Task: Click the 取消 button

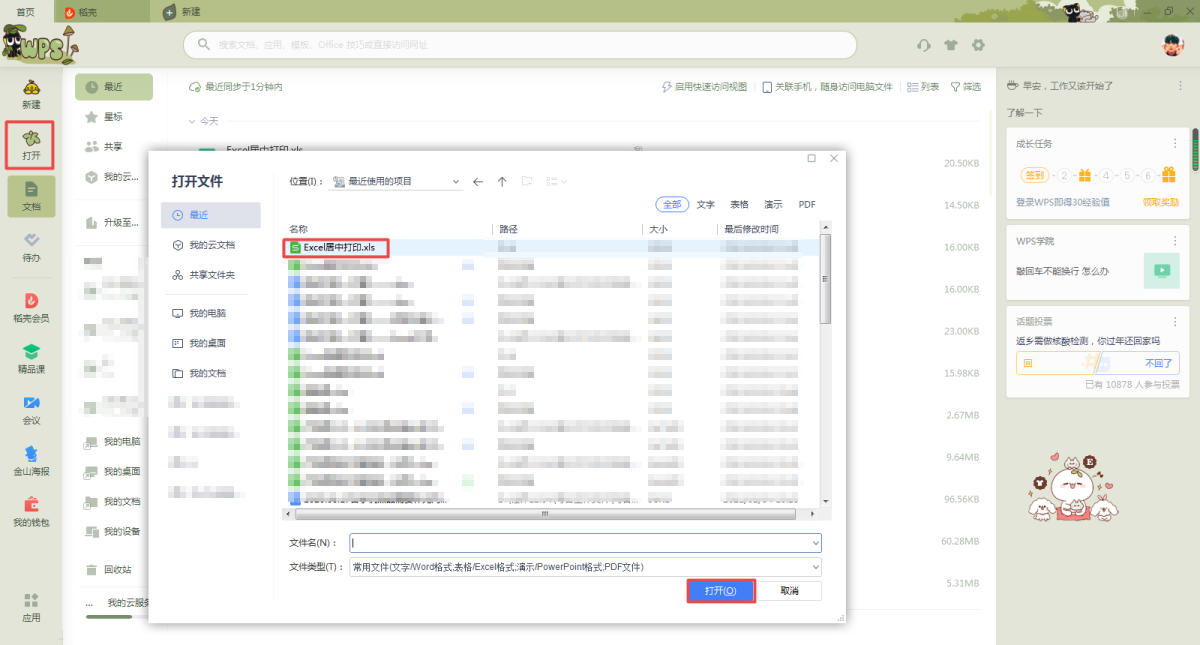Action: tap(789, 591)
